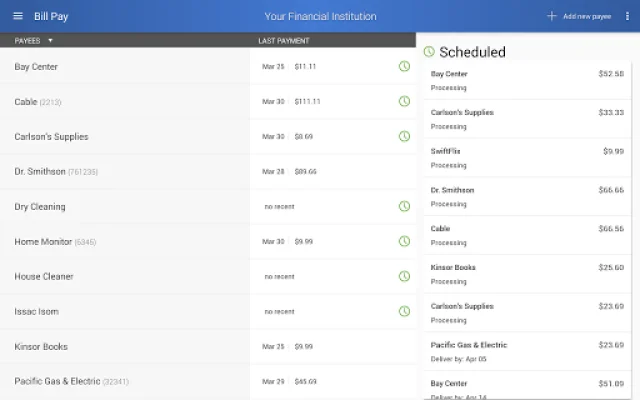640x400 pixels.
Task: Open the hamburger navigation menu
Action: coord(18,16)
